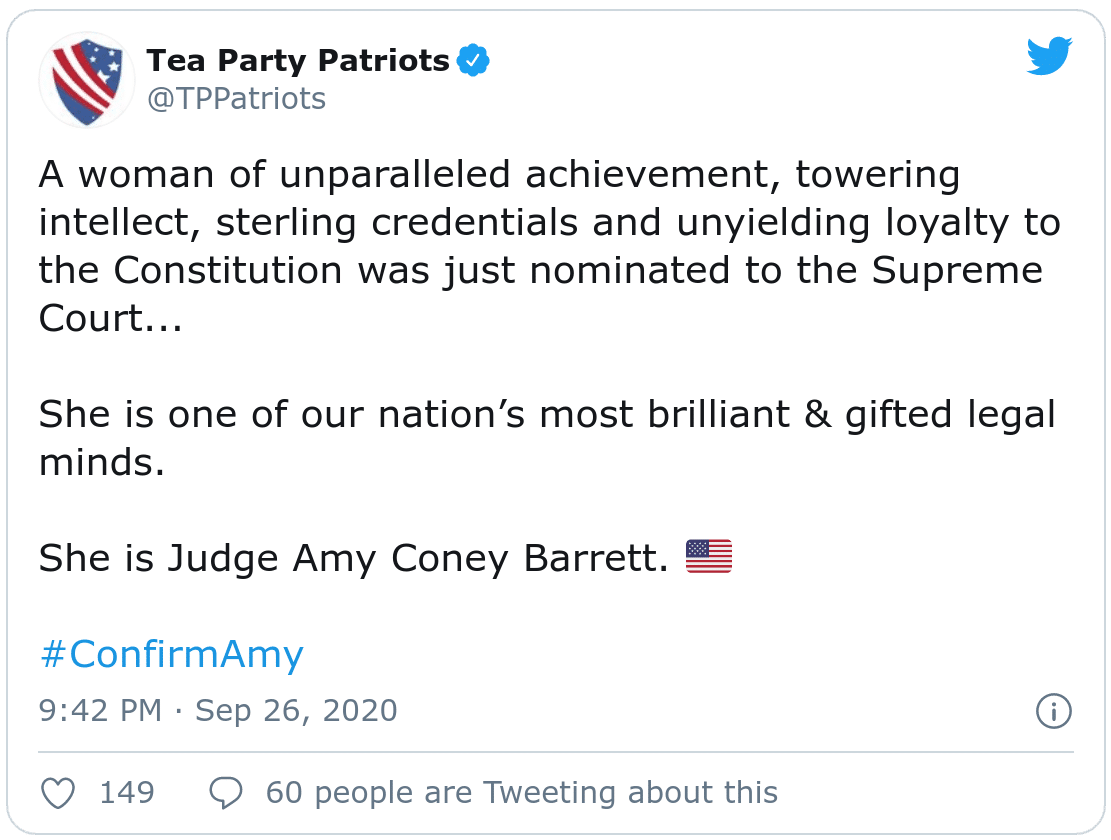Like the tweet with heart icon

58,793
